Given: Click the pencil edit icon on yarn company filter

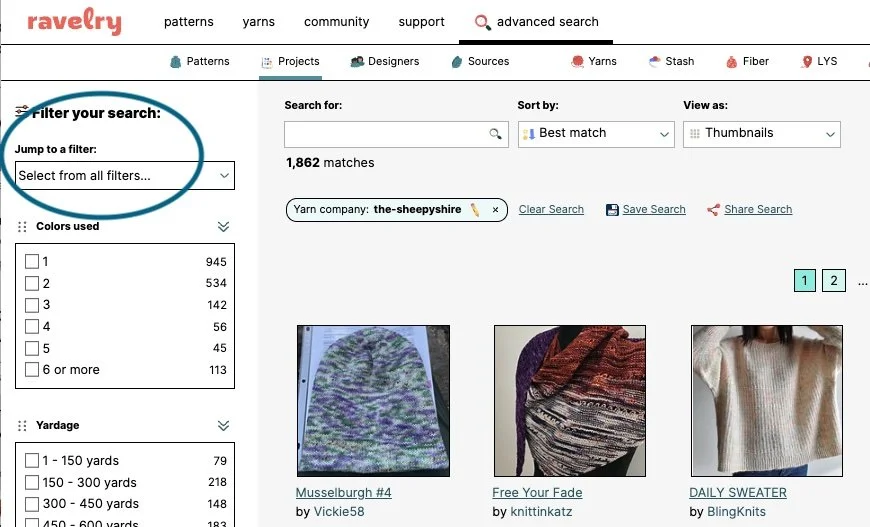Looking at the screenshot, I should tap(475, 210).
